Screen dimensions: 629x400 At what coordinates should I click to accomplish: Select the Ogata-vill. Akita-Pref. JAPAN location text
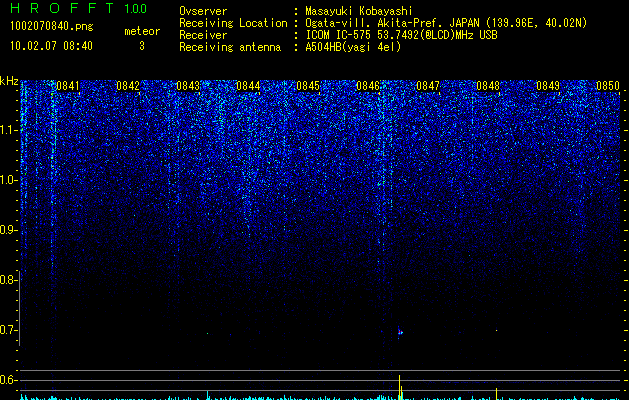click(x=446, y=23)
